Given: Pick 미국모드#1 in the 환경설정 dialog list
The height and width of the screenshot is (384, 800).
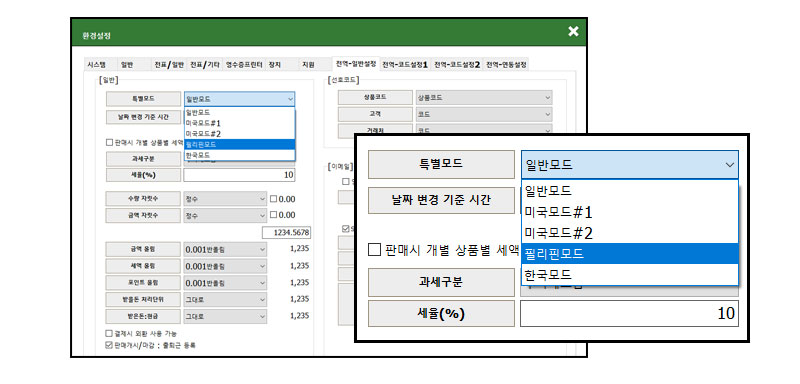Looking at the screenshot, I should (239, 123).
